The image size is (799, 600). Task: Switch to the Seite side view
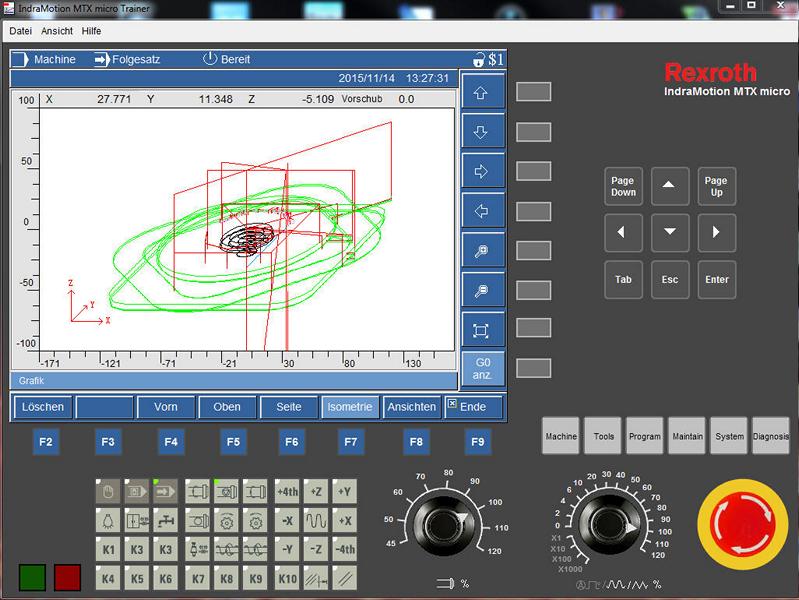[288, 407]
